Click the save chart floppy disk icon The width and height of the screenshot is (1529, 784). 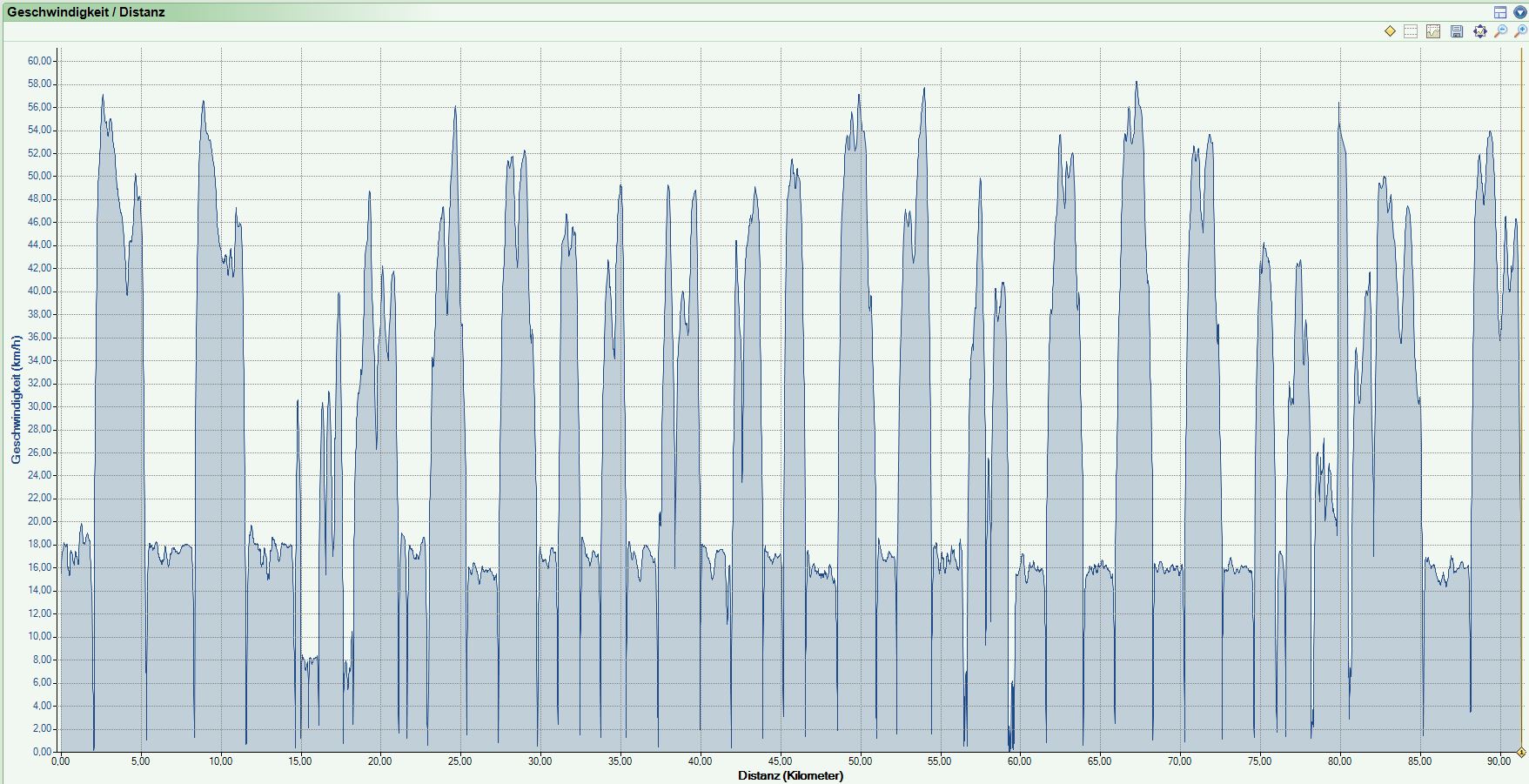point(1456,31)
